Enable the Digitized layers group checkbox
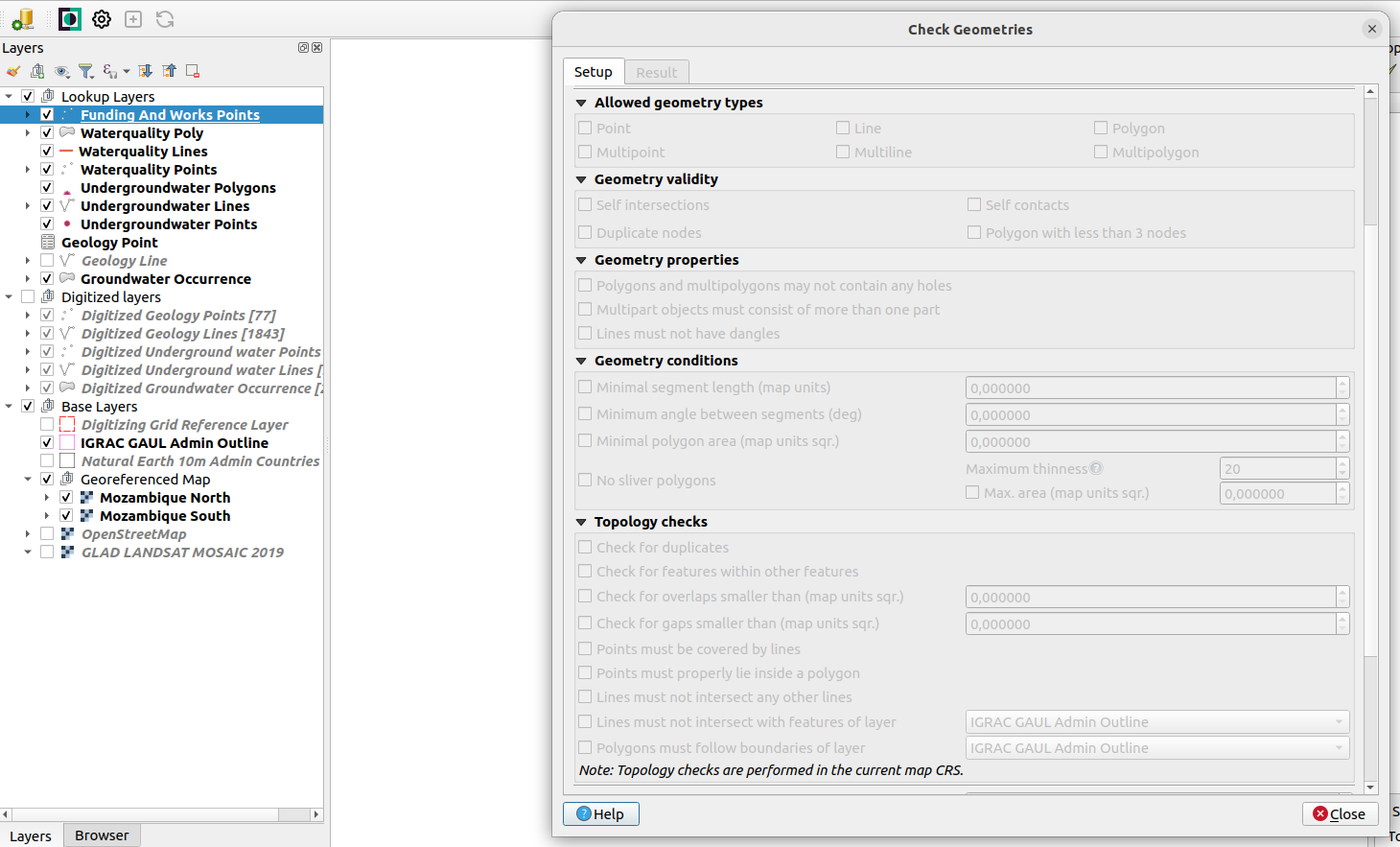 28,297
